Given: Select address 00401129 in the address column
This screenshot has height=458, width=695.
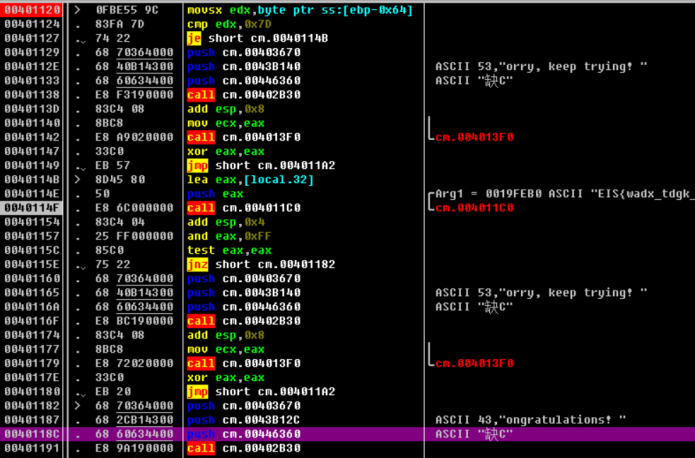Looking at the screenshot, I should pos(31,52).
